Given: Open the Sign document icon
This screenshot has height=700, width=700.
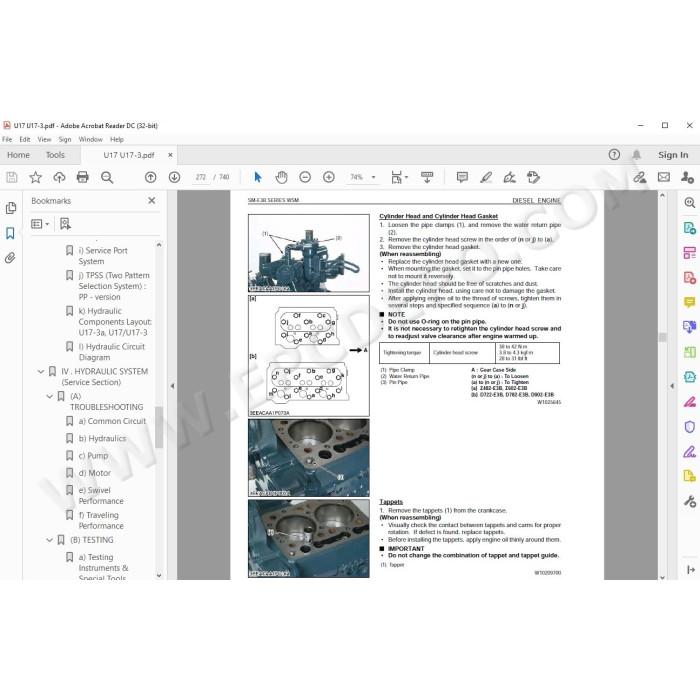Looking at the screenshot, I should click(x=509, y=177).
